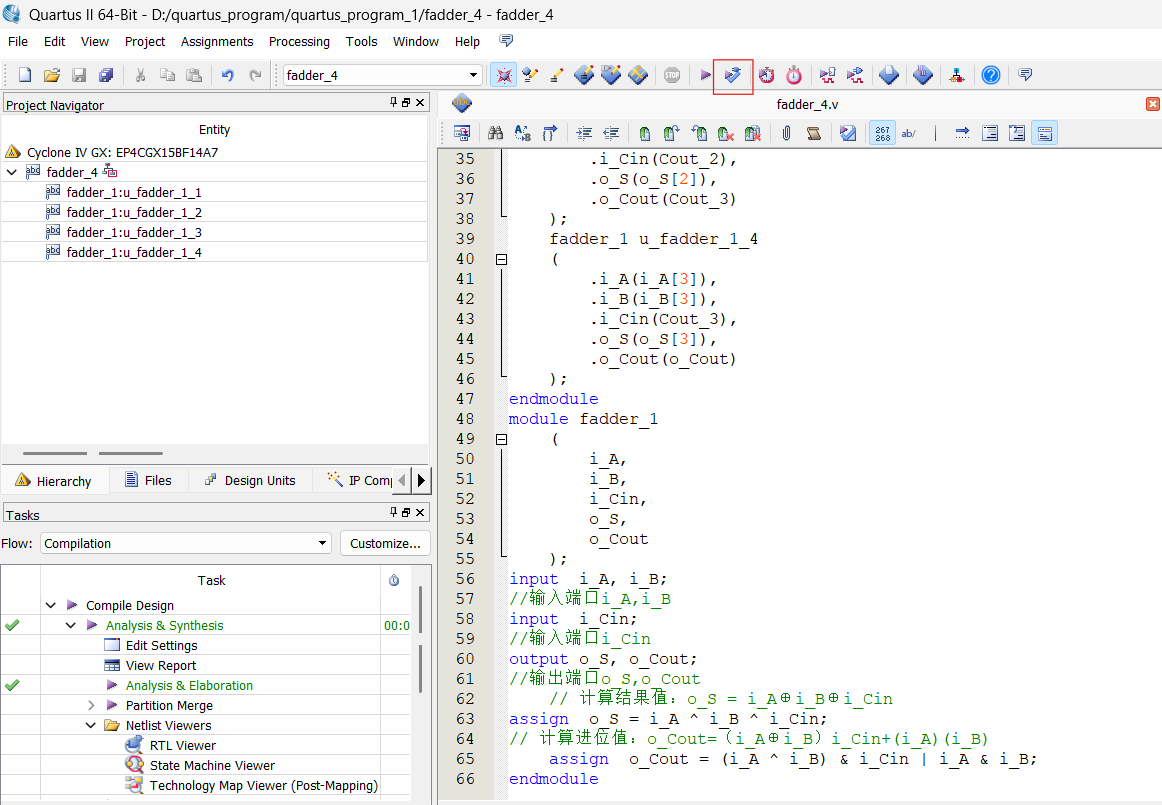The width and height of the screenshot is (1162, 805).
Task: Open Qsys system integration icon
Action: click(957, 75)
